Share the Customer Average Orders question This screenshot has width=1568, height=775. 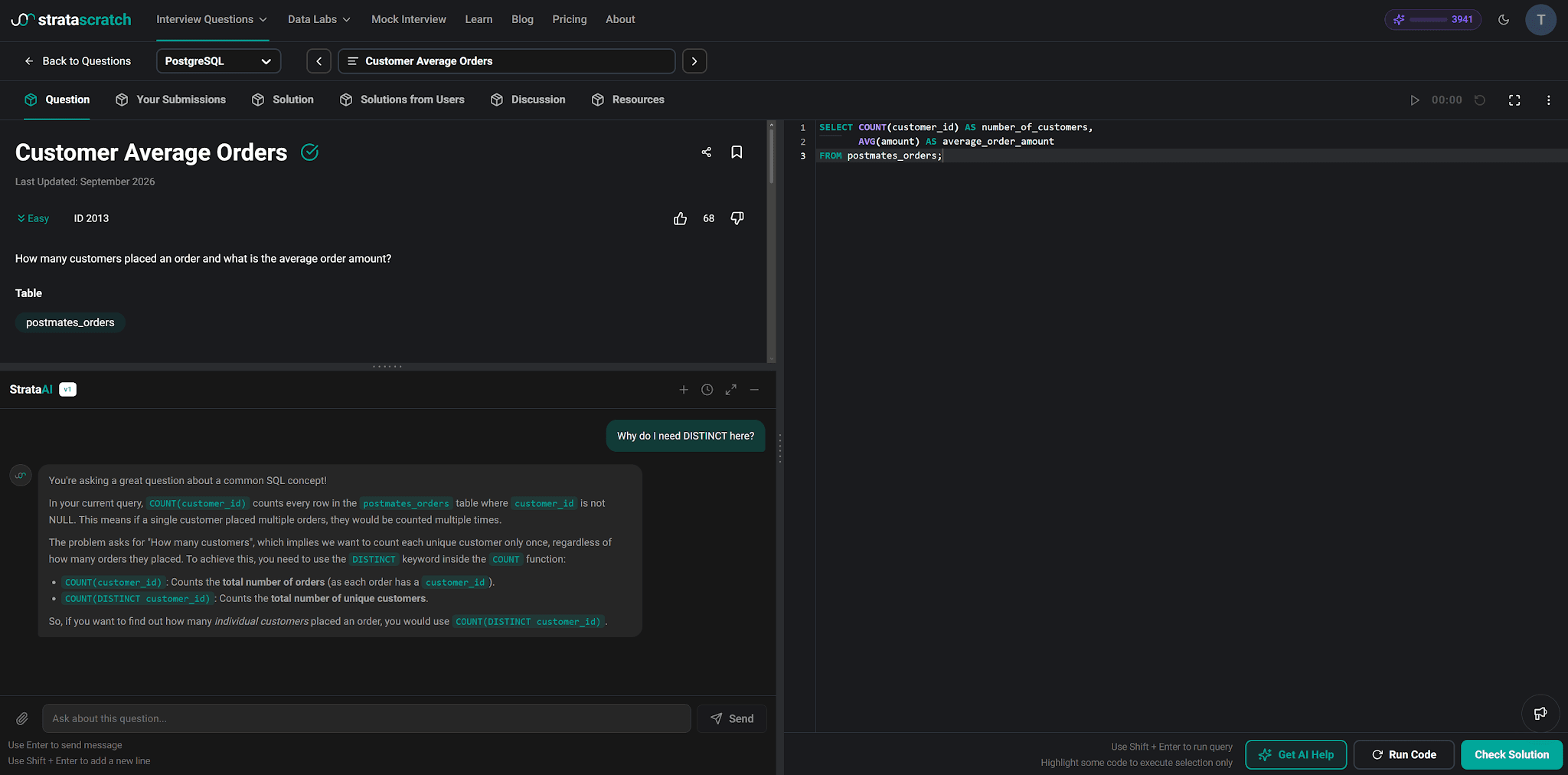point(707,152)
